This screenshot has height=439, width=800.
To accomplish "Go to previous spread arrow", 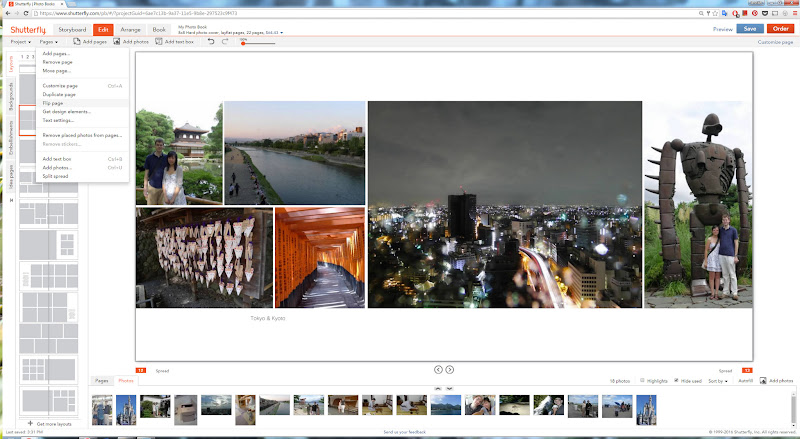I will click(x=438, y=370).
